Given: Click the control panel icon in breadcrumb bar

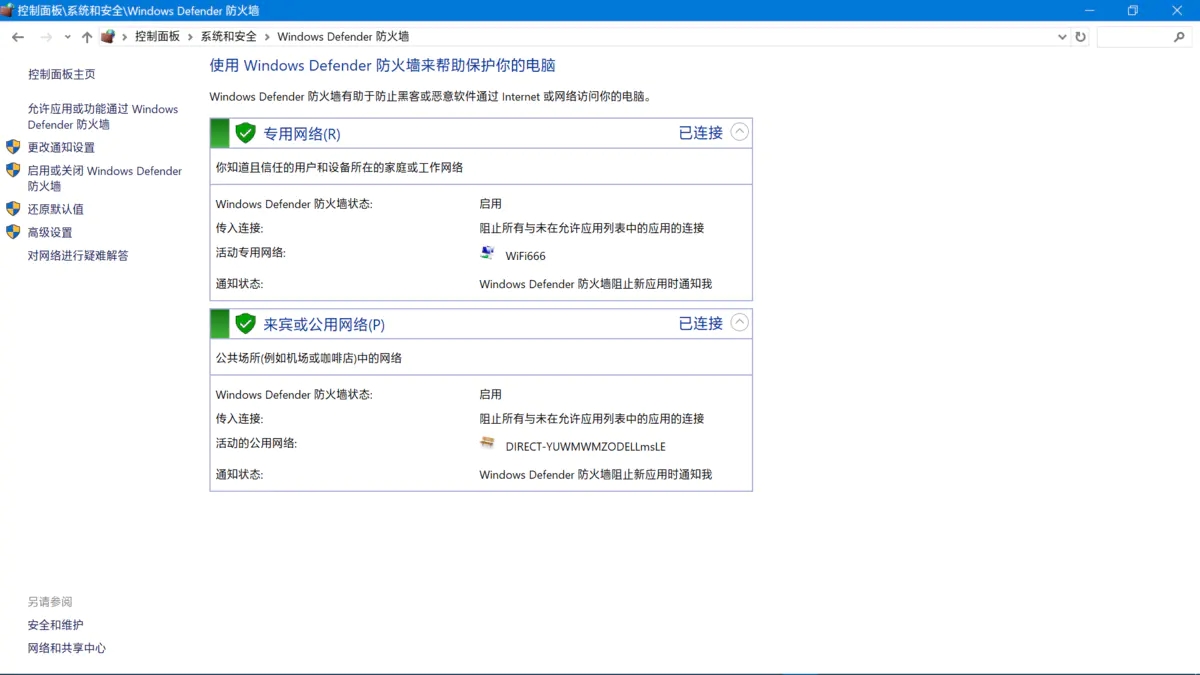Looking at the screenshot, I should (x=107, y=36).
